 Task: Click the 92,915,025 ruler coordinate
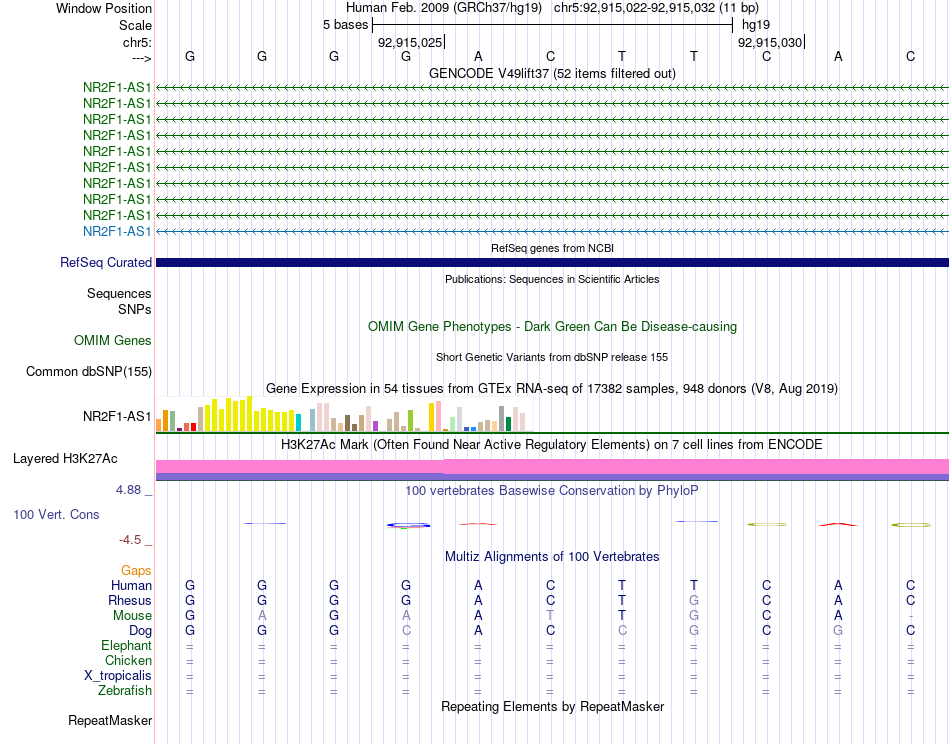pyautogui.click(x=410, y=42)
